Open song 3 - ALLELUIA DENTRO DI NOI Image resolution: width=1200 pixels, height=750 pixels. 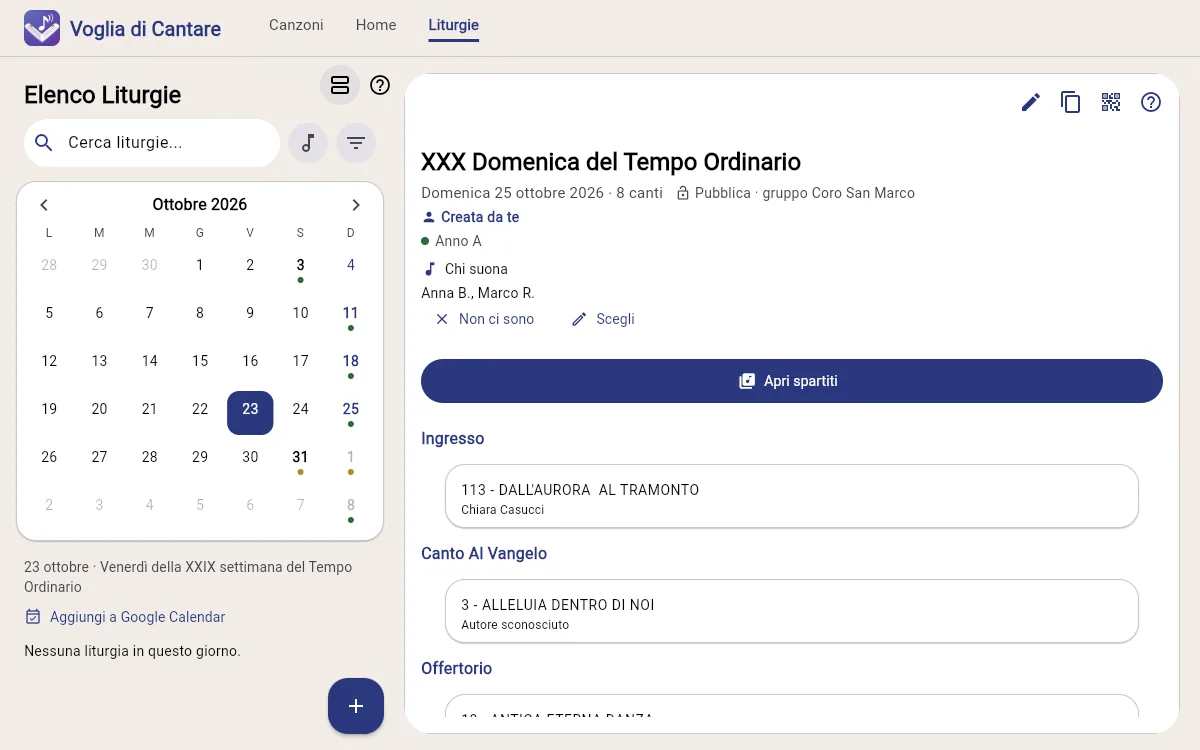click(x=792, y=611)
